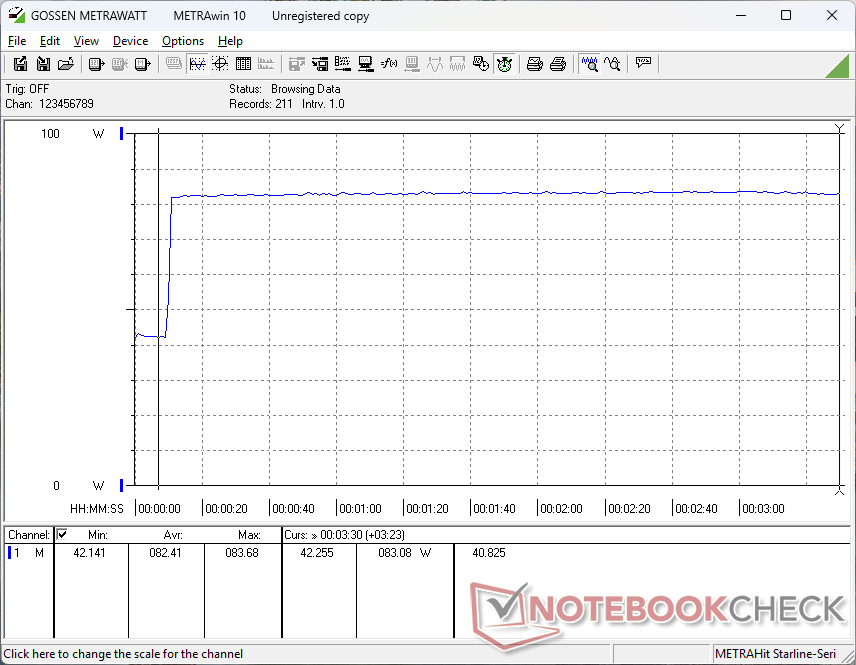This screenshot has height=665, width=856.
Task: Click the leftmost floppy disk save icon
Action: click(x=20, y=64)
